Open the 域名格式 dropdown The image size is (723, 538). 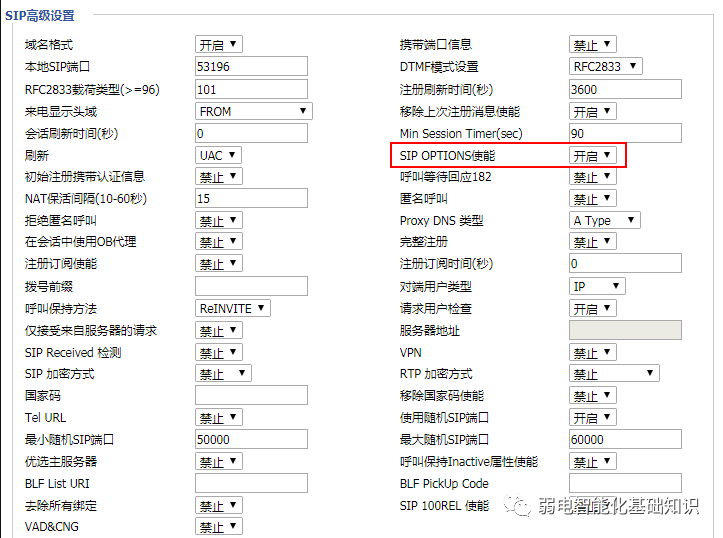point(219,45)
